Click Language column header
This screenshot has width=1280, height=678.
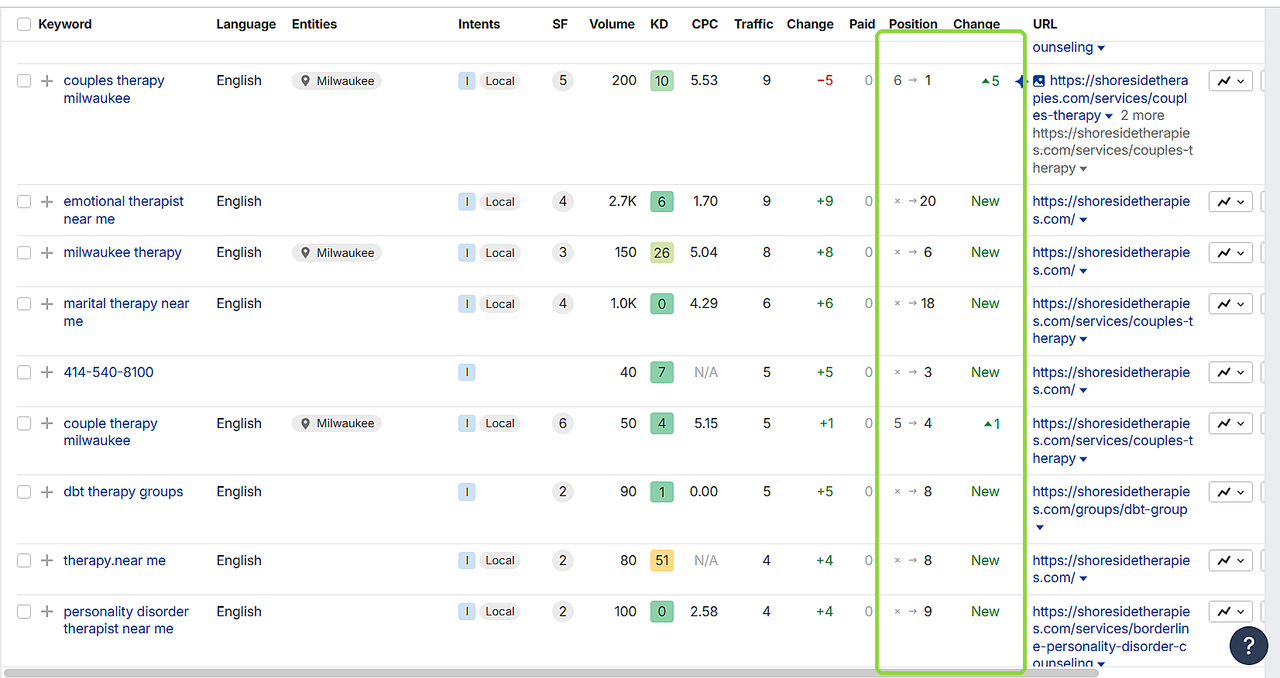[246, 24]
